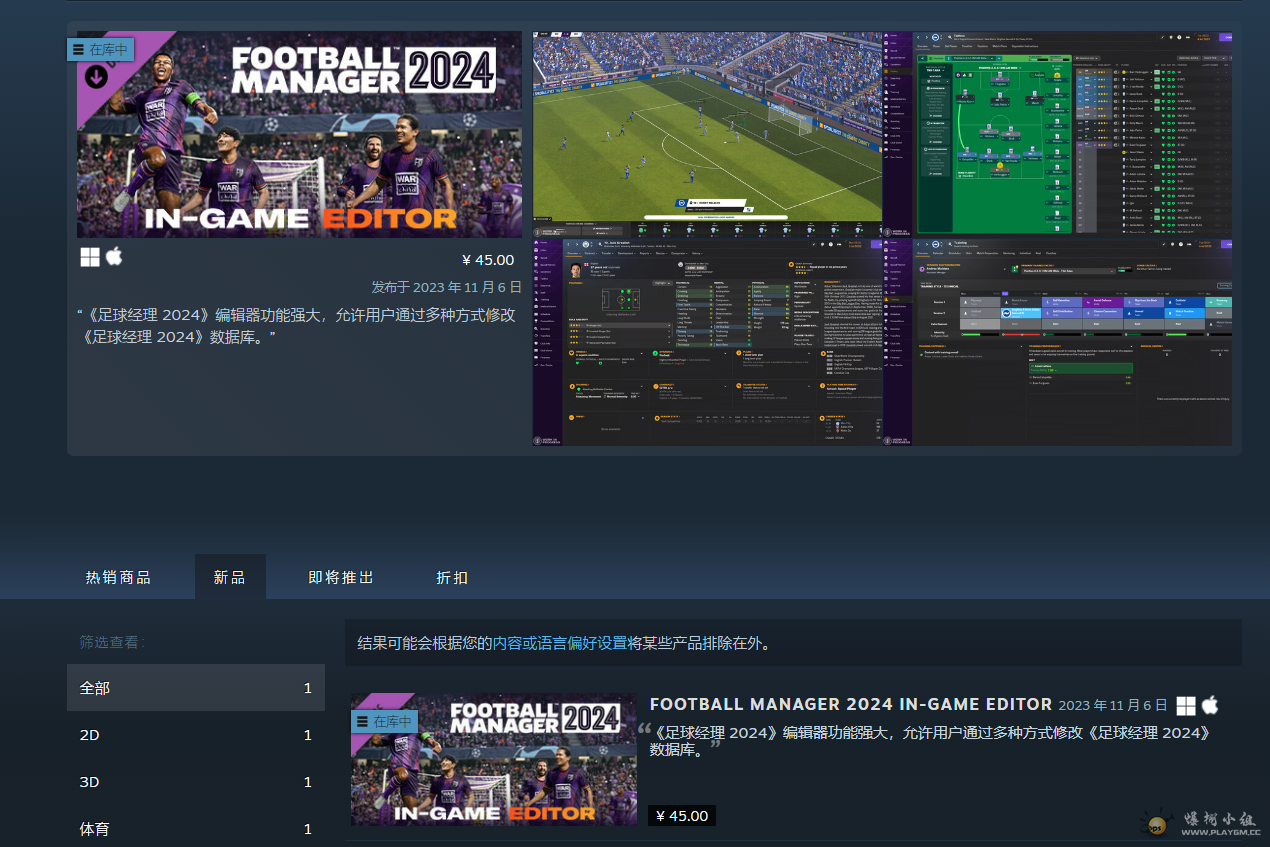1270x847 pixels.
Task: Switch to the 即将推出 tab
Action: tap(341, 577)
